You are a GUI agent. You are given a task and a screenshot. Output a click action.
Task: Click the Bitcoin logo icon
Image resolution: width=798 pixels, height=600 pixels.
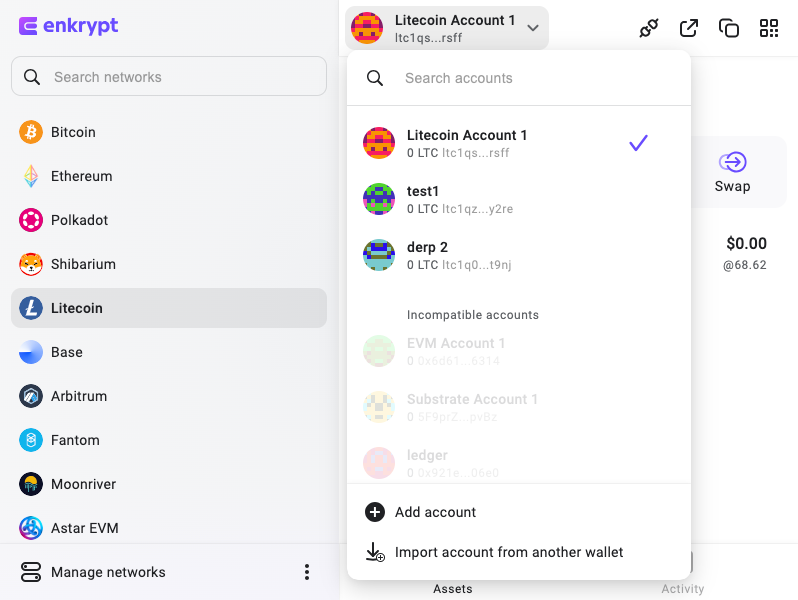tap(31, 132)
